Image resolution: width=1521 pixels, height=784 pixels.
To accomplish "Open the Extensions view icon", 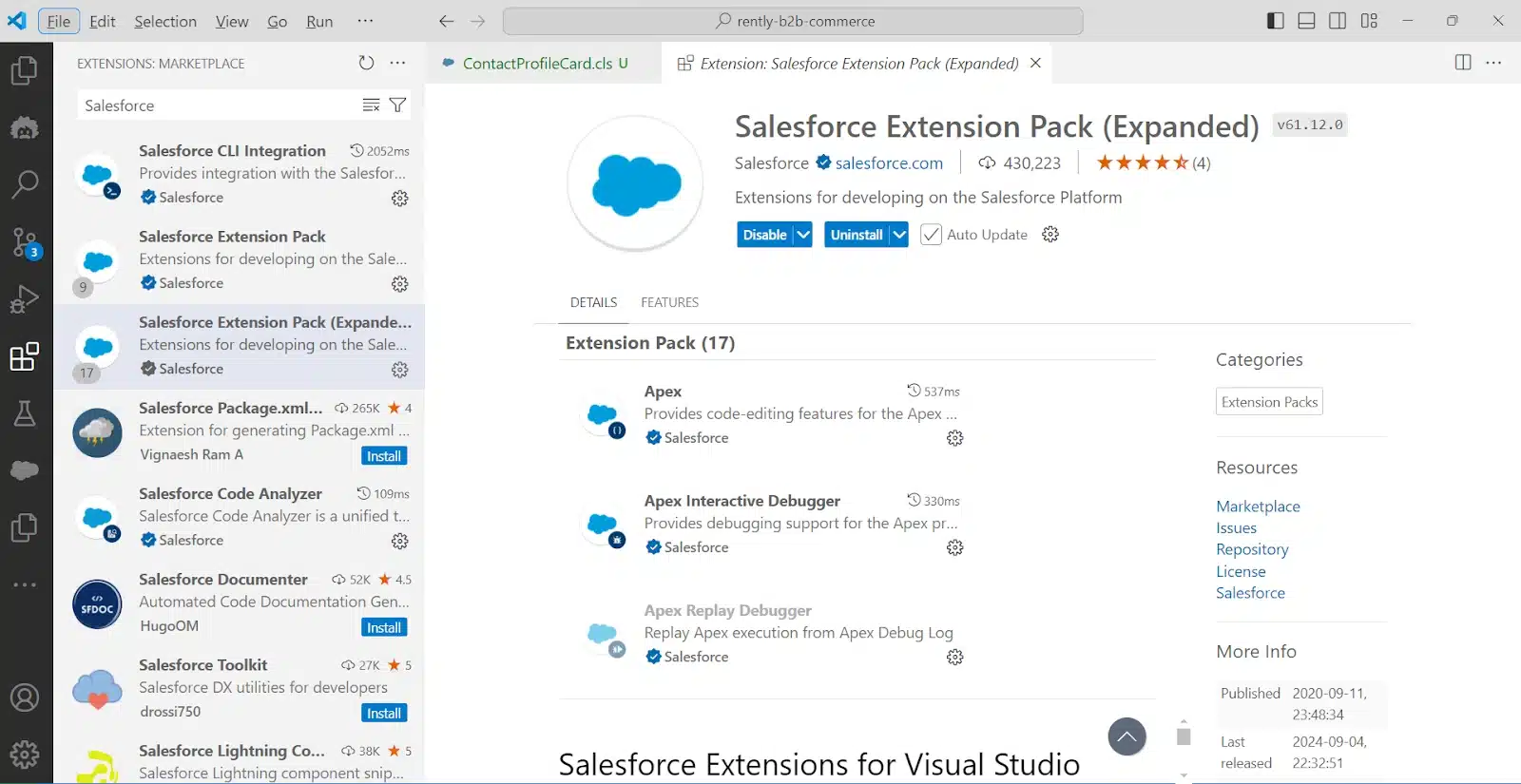I will pyautogui.click(x=25, y=356).
